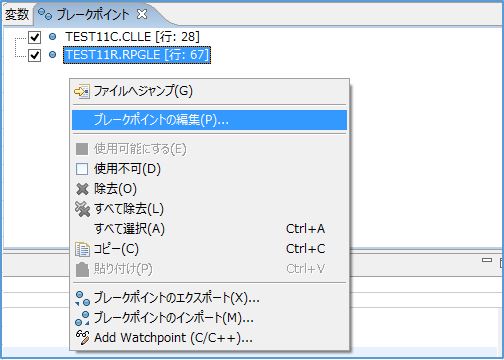
Task: Click the blue breakpoint dot beside TEST11C.CLLE
Action: coord(52,37)
